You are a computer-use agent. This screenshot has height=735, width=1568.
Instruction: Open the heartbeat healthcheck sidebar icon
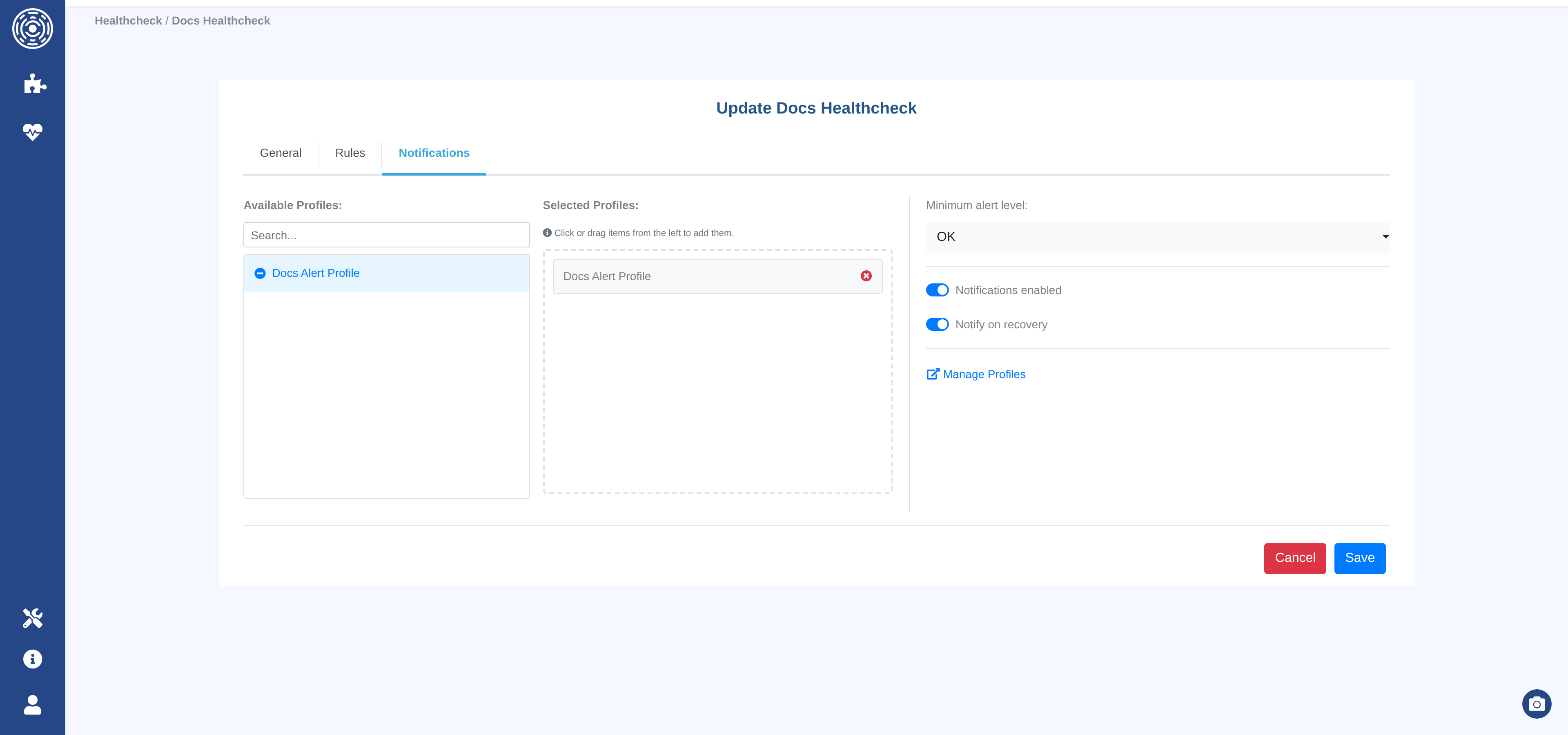[32, 131]
